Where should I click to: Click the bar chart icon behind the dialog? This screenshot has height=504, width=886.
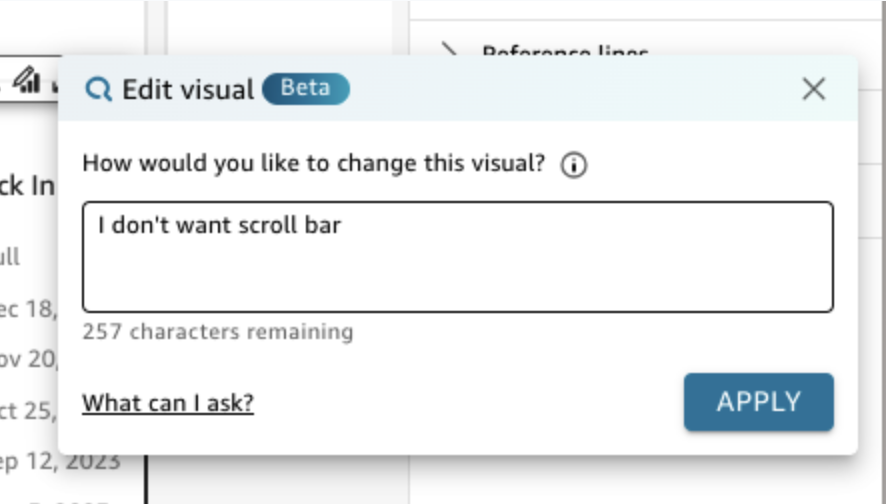click(x=25, y=79)
